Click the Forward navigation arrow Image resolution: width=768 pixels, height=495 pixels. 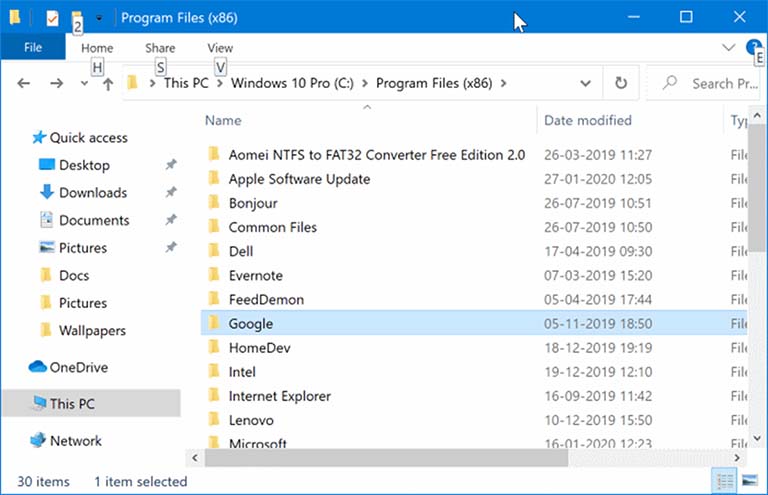(57, 84)
